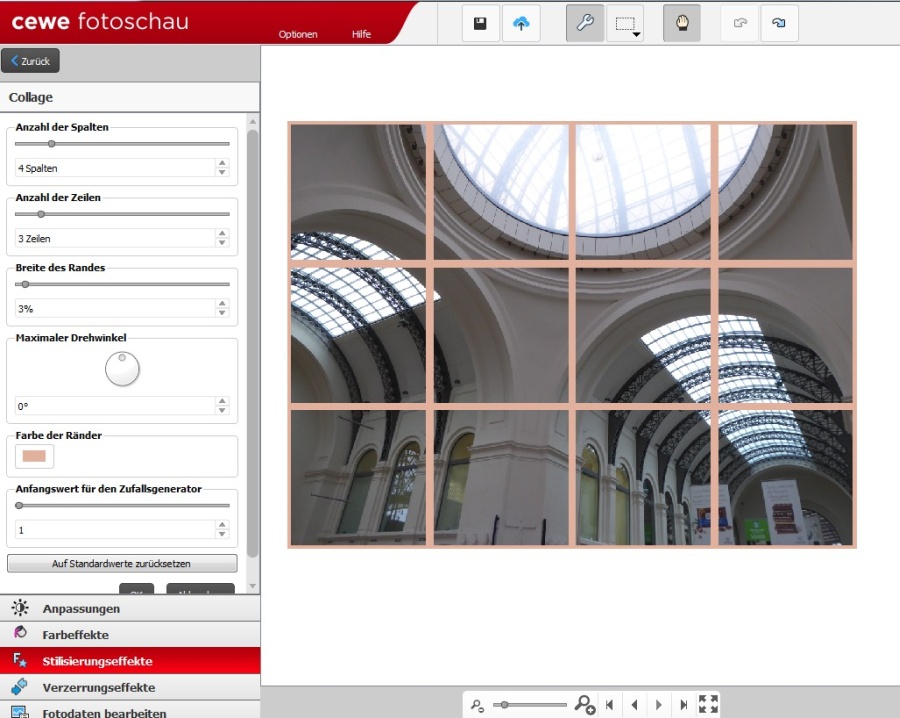Viewport: 900px width, 718px height.
Task: Expand the Anpassungen section
Action: tap(81, 608)
